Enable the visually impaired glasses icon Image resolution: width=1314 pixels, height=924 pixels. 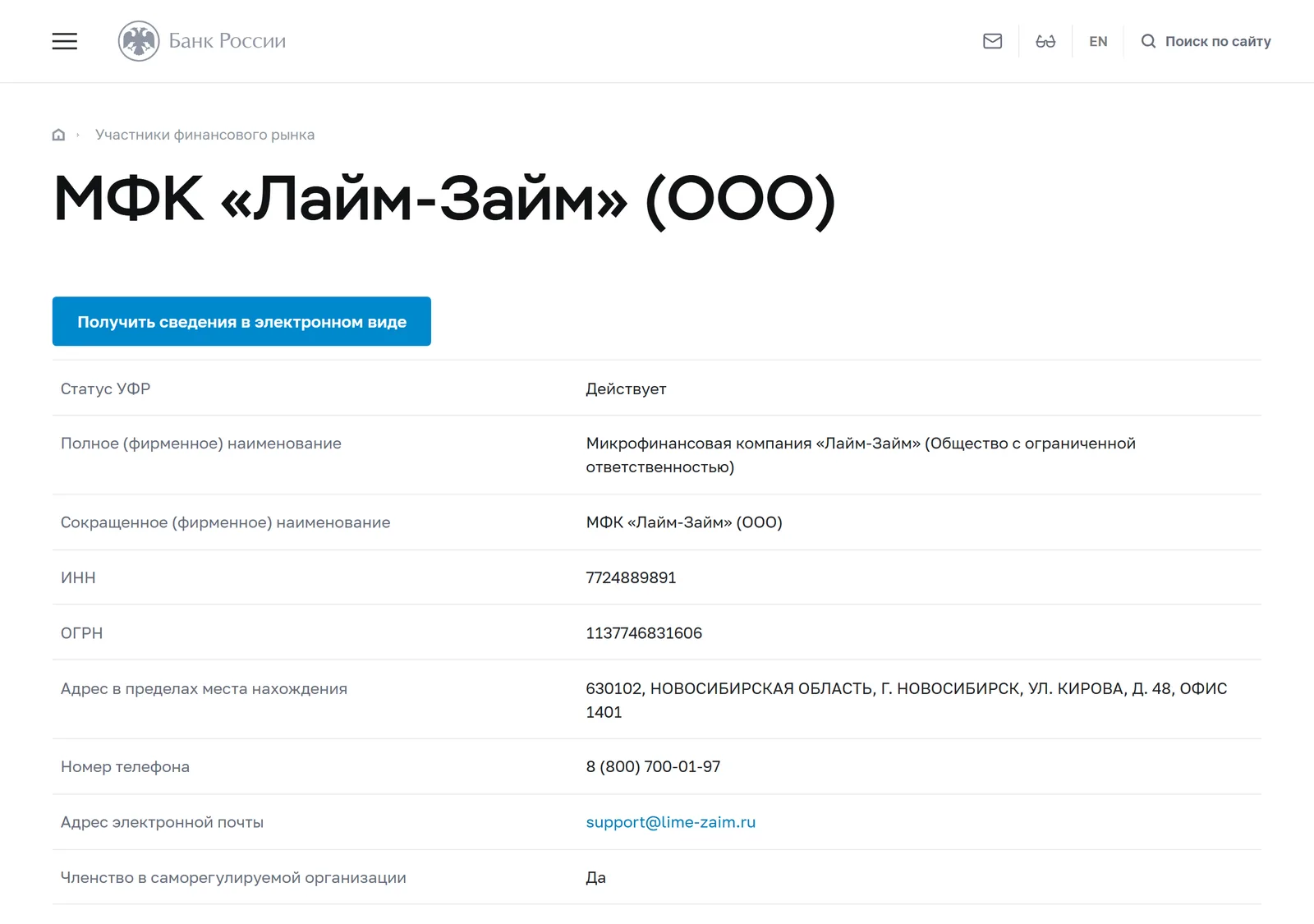click(x=1045, y=41)
